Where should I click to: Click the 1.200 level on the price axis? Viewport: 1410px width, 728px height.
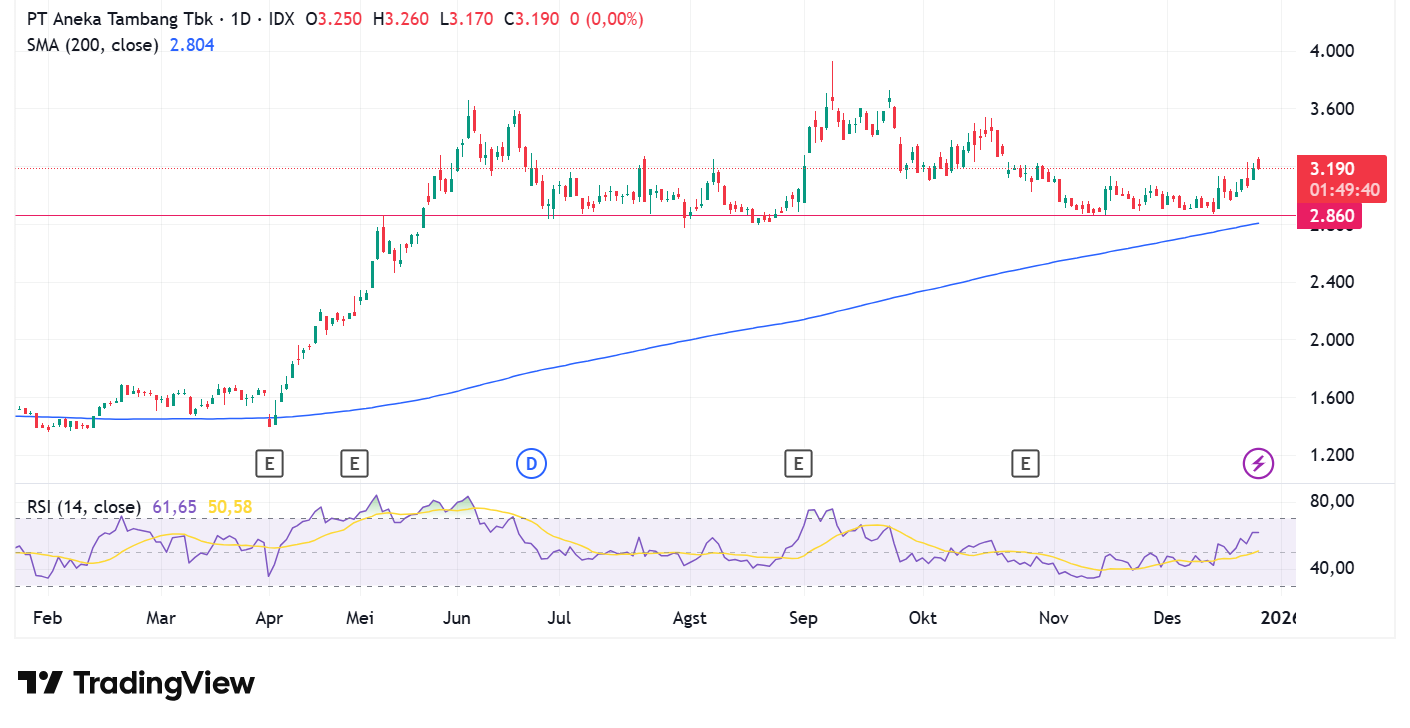point(1331,456)
